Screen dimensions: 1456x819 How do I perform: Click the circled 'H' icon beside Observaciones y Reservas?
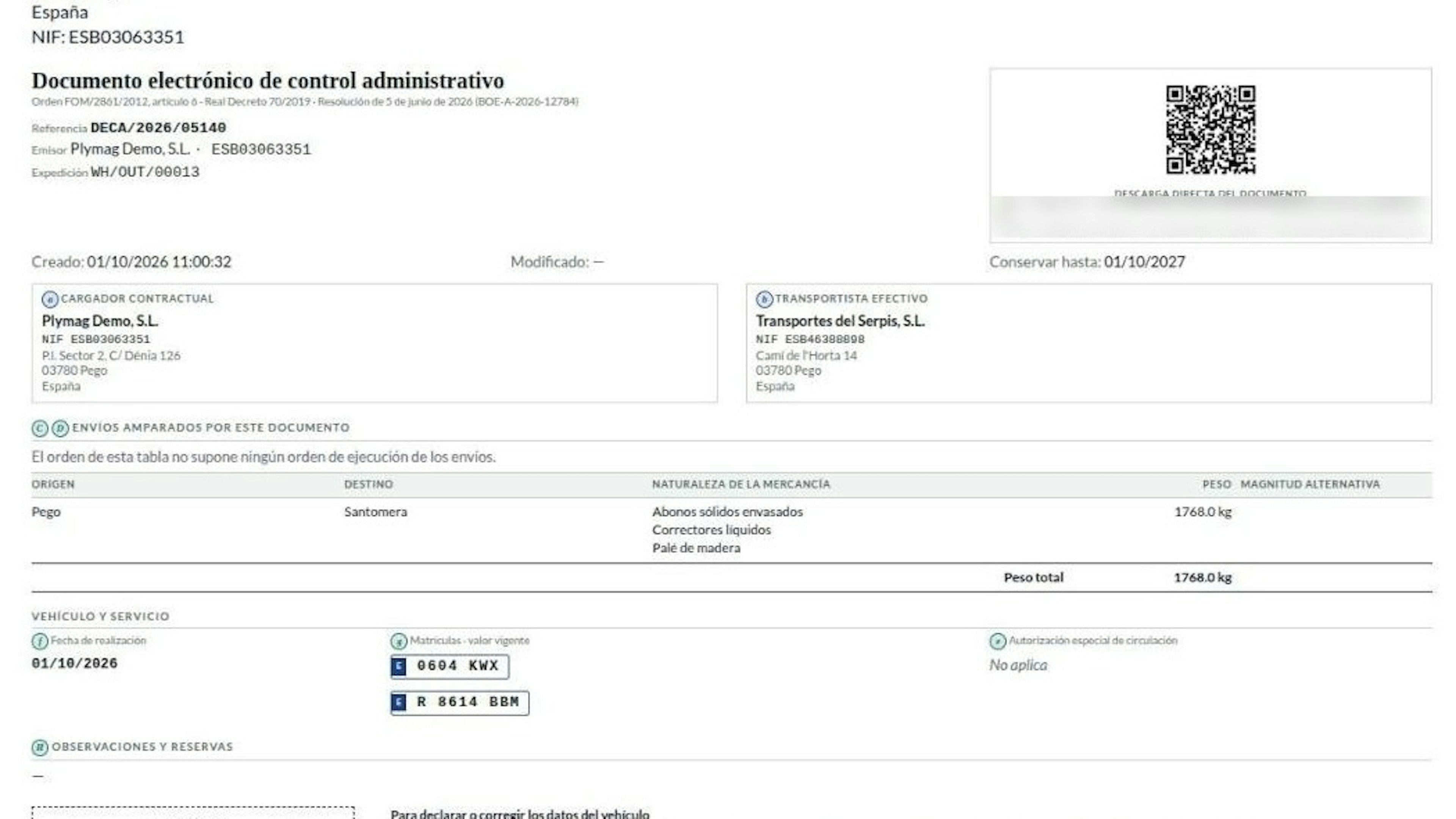(39, 747)
